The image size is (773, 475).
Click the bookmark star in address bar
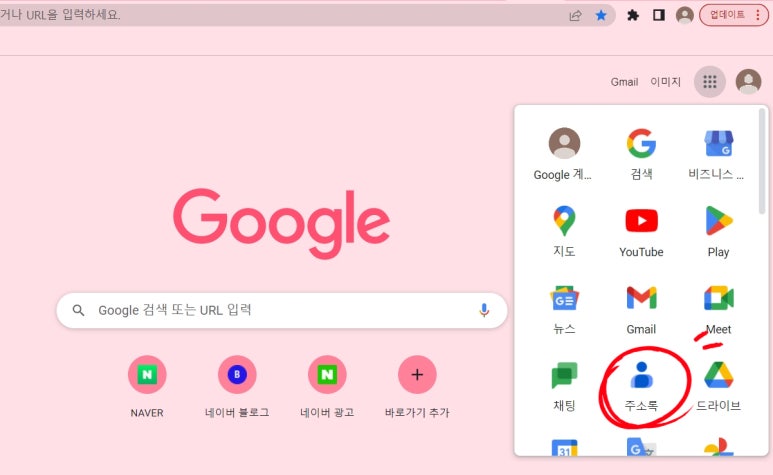[x=600, y=15]
